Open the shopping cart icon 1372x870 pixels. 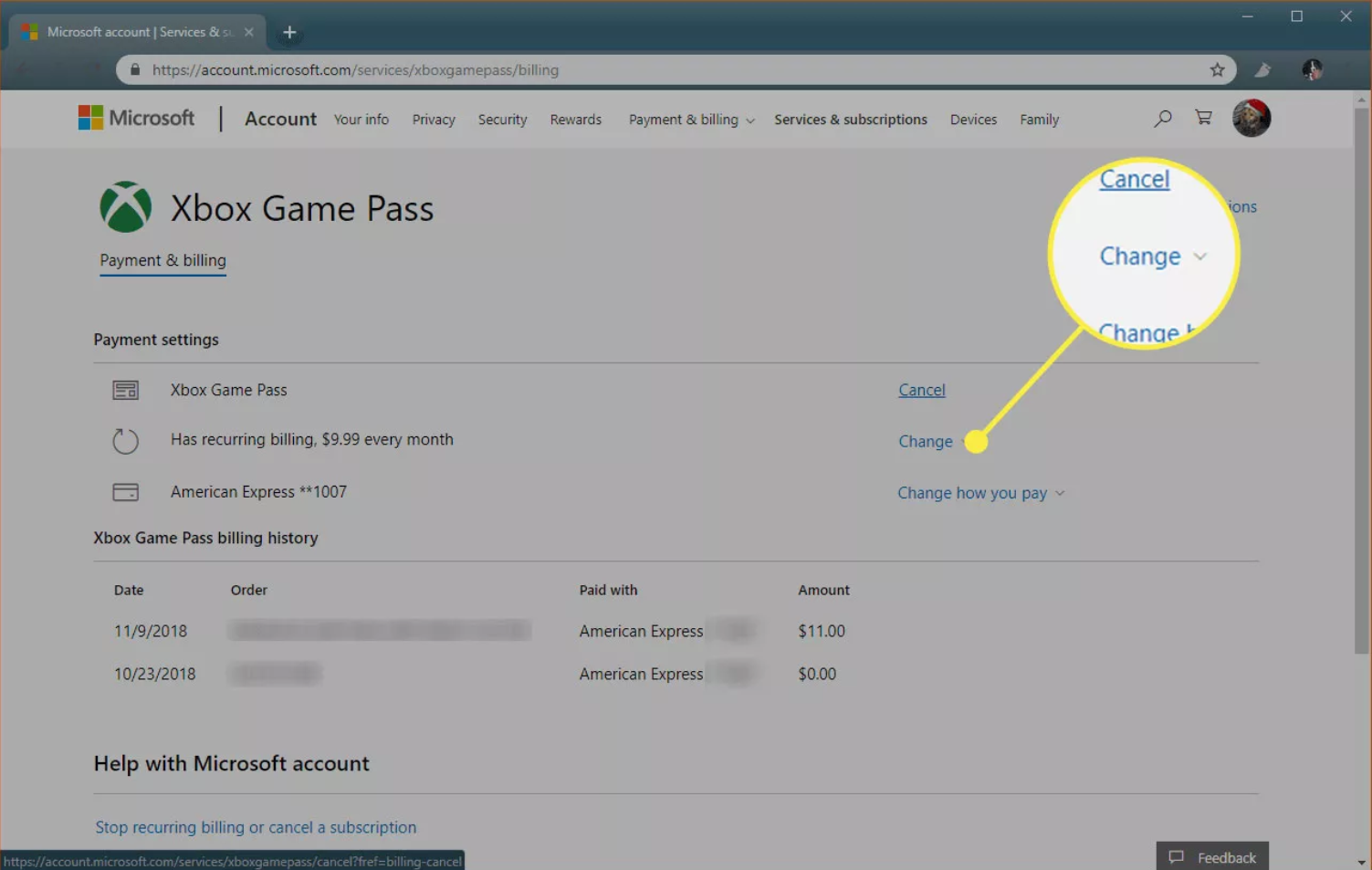pyautogui.click(x=1204, y=118)
